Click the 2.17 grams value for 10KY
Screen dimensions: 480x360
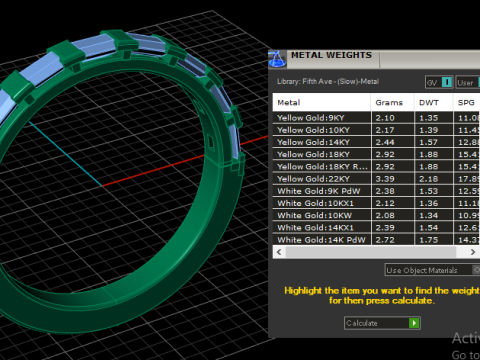click(385, 130)
